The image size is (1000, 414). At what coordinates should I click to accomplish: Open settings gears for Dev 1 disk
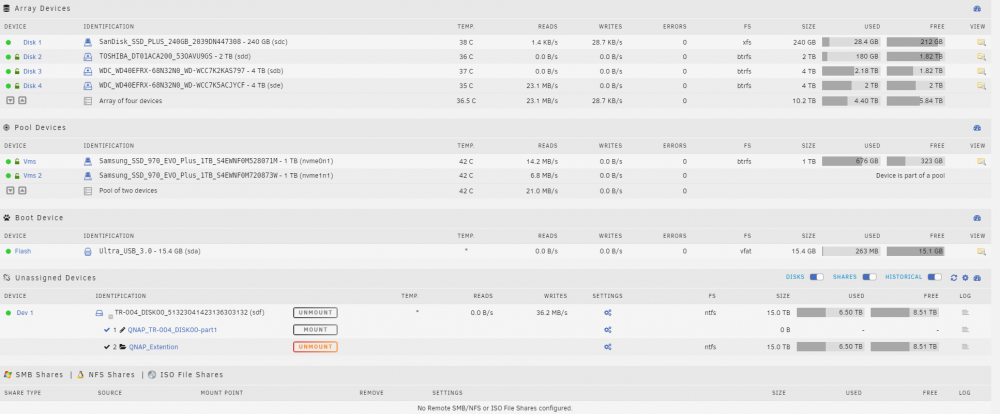point(608,313)
